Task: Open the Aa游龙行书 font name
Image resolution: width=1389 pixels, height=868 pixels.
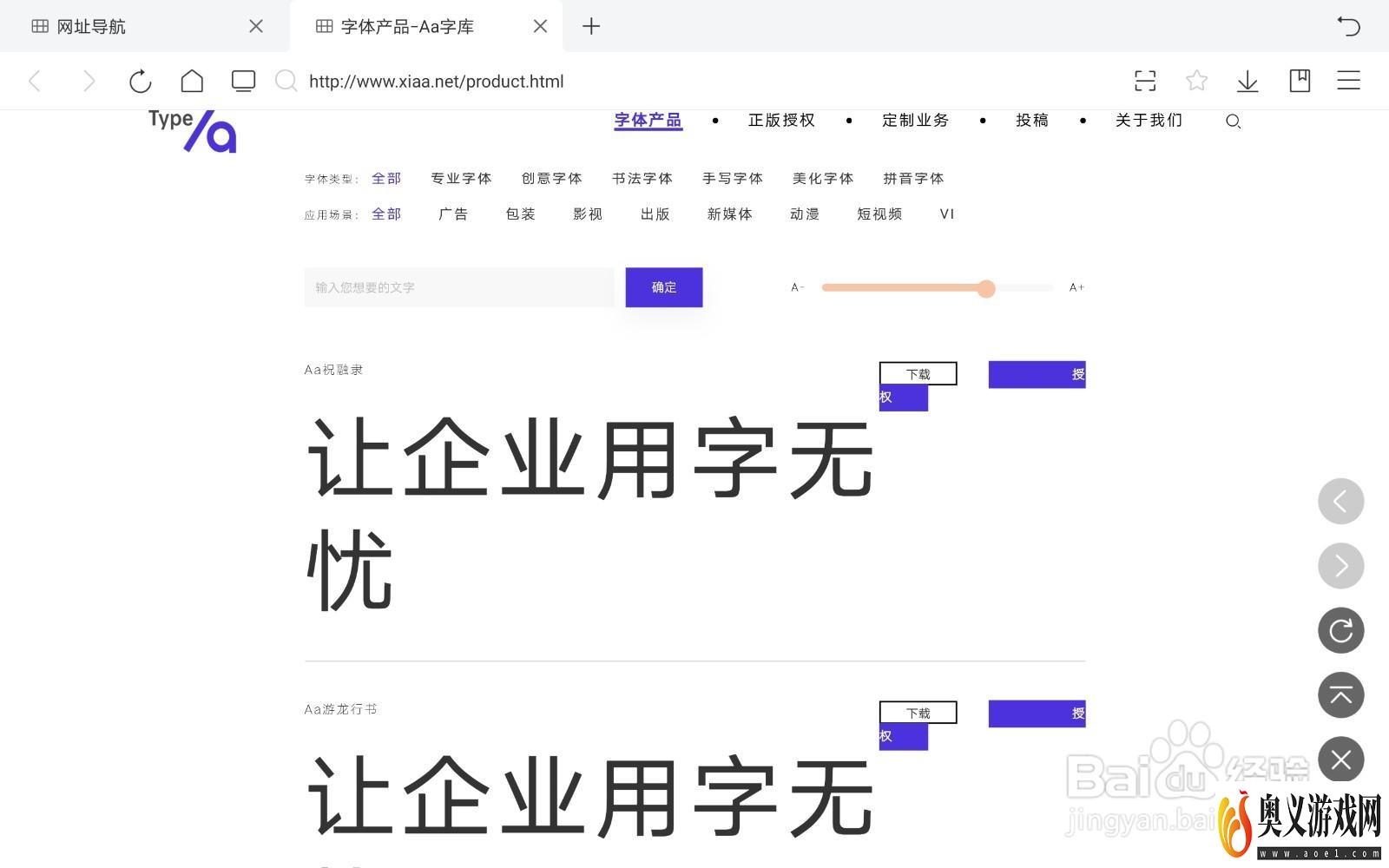Action: click(x=340, y=709)
